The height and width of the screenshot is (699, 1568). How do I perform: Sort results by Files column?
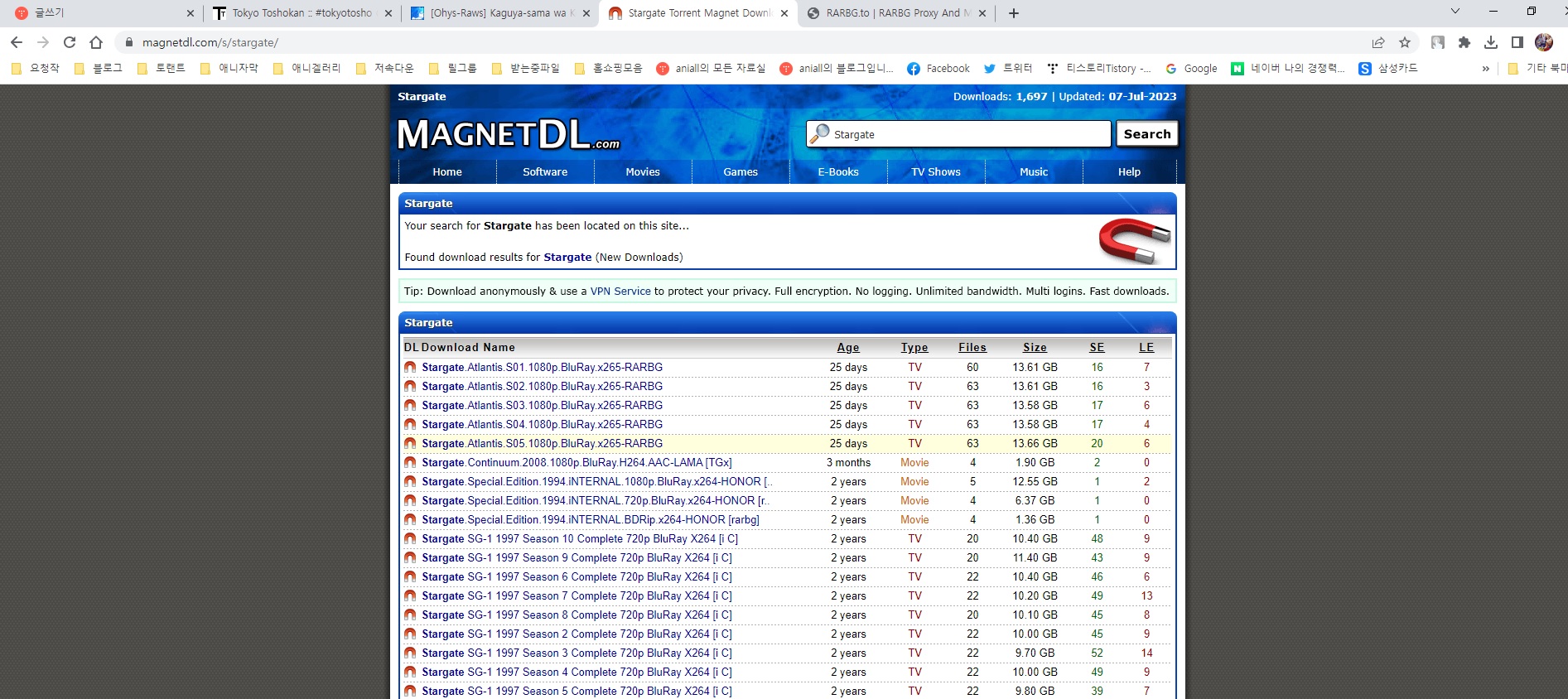click(x=972, y=348)
